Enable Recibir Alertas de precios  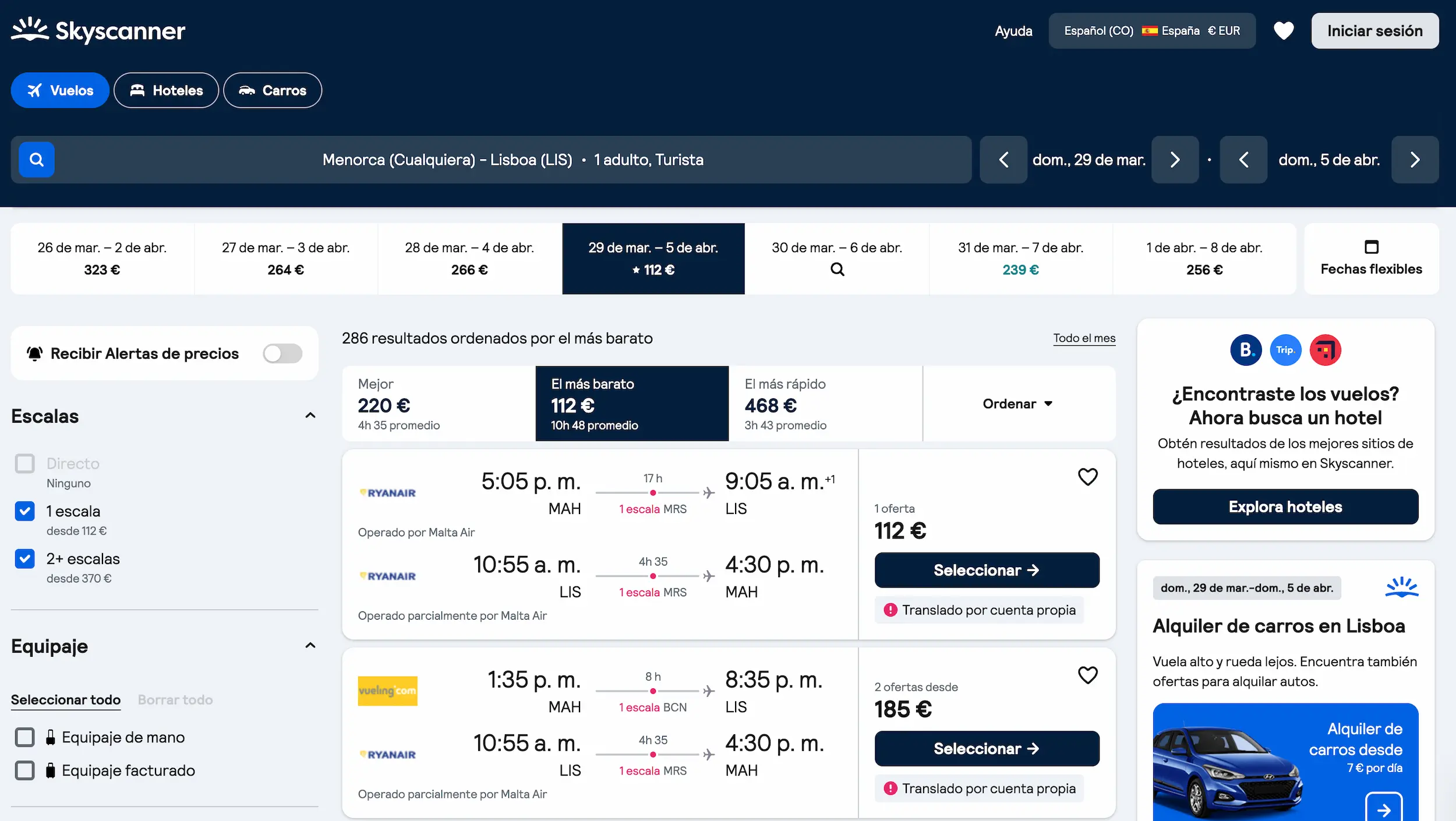click(x=282, y=353)
